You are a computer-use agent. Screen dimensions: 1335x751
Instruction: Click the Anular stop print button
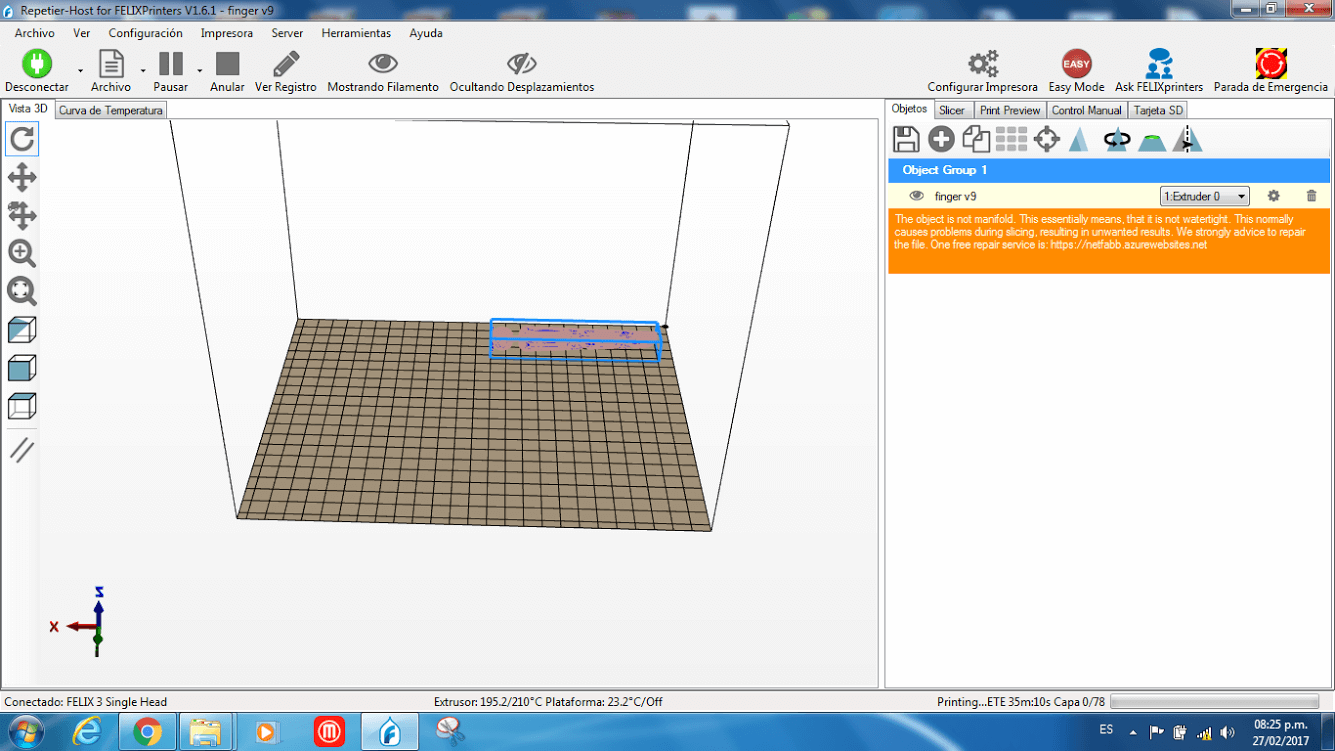click(x=228, y=64)
